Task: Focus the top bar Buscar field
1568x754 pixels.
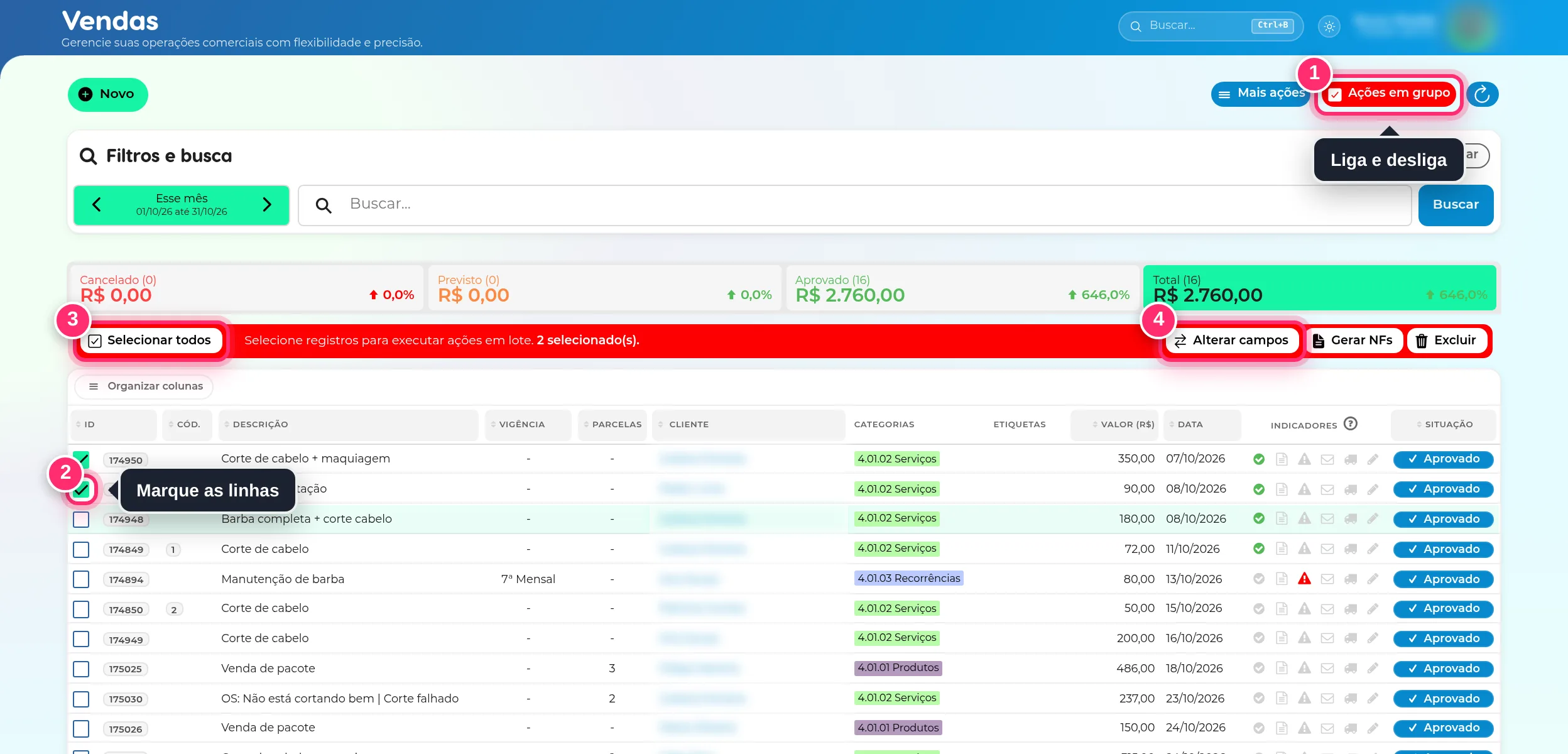Action: [1211, 26]
